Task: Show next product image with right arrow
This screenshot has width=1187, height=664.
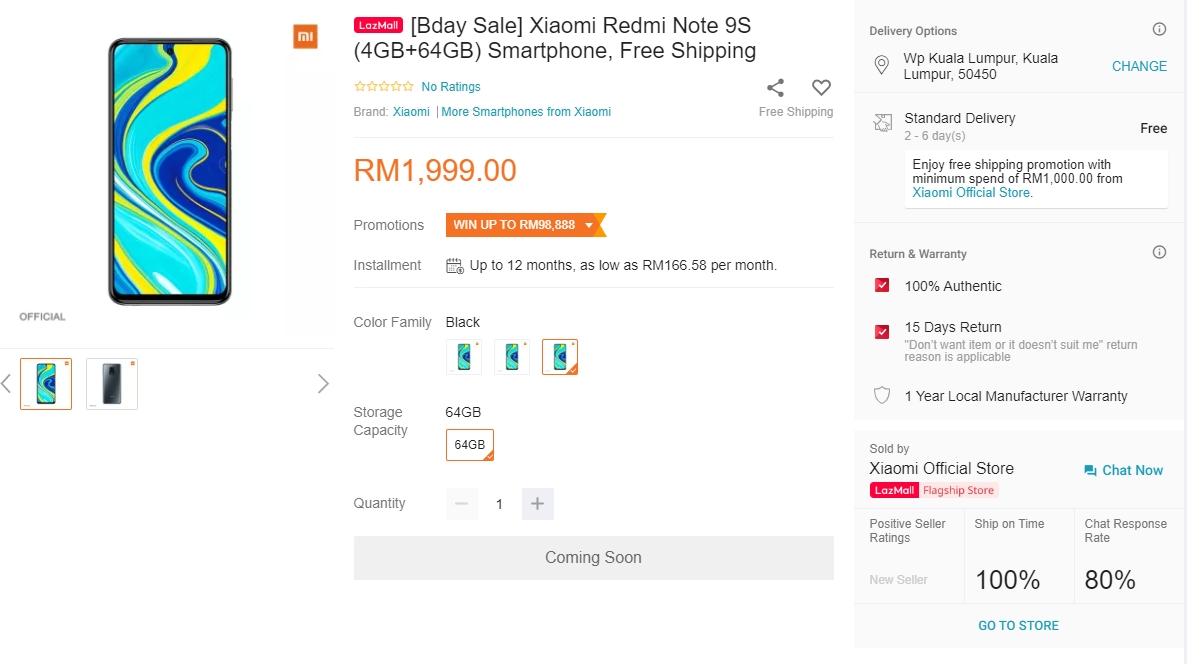Action: [323, 384]
